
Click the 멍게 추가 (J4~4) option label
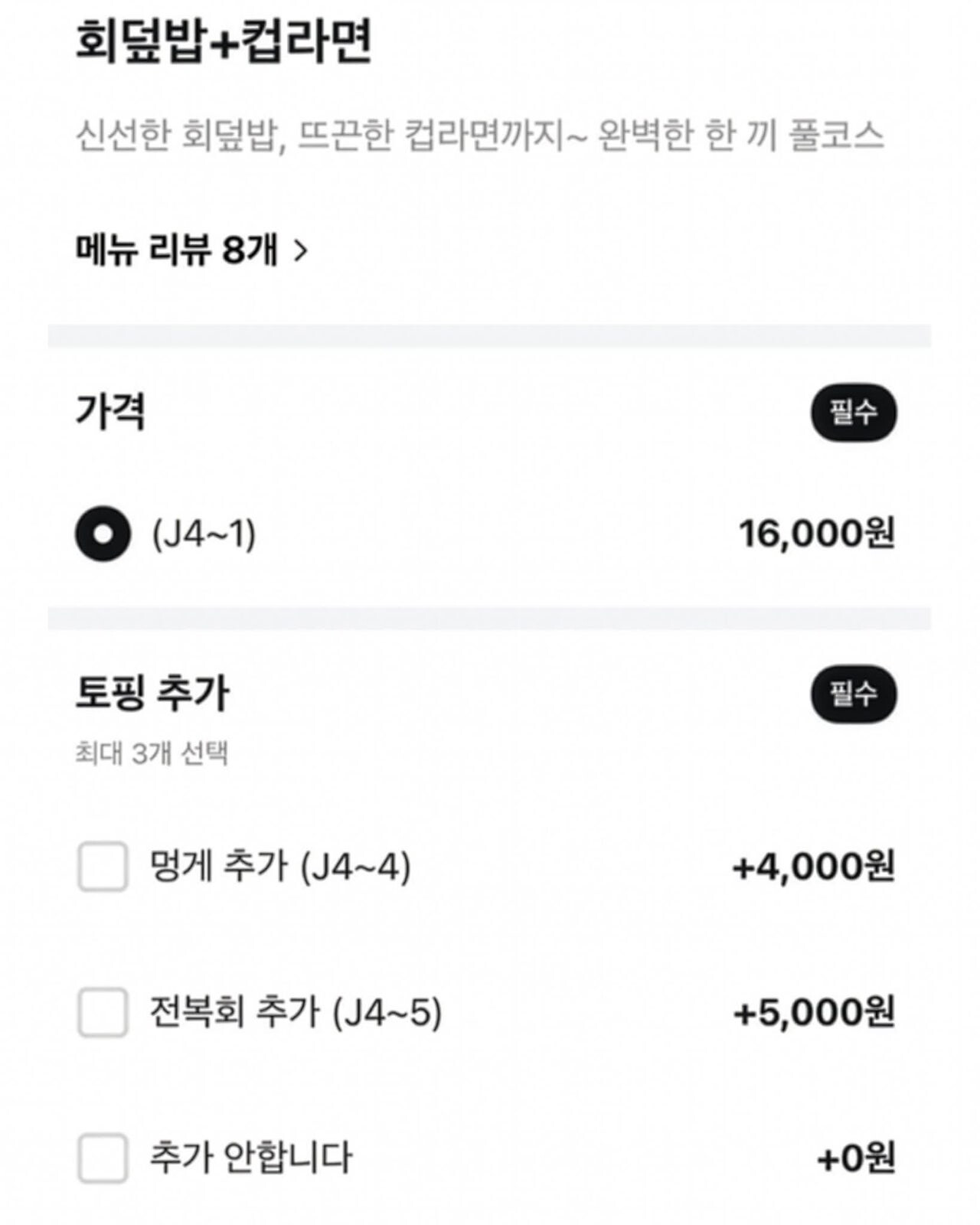[280, 867]
